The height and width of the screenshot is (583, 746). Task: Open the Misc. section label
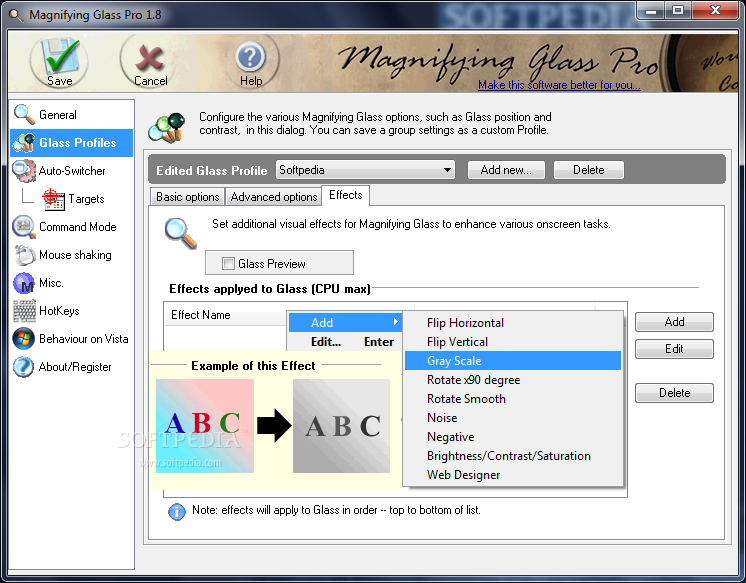51,283
